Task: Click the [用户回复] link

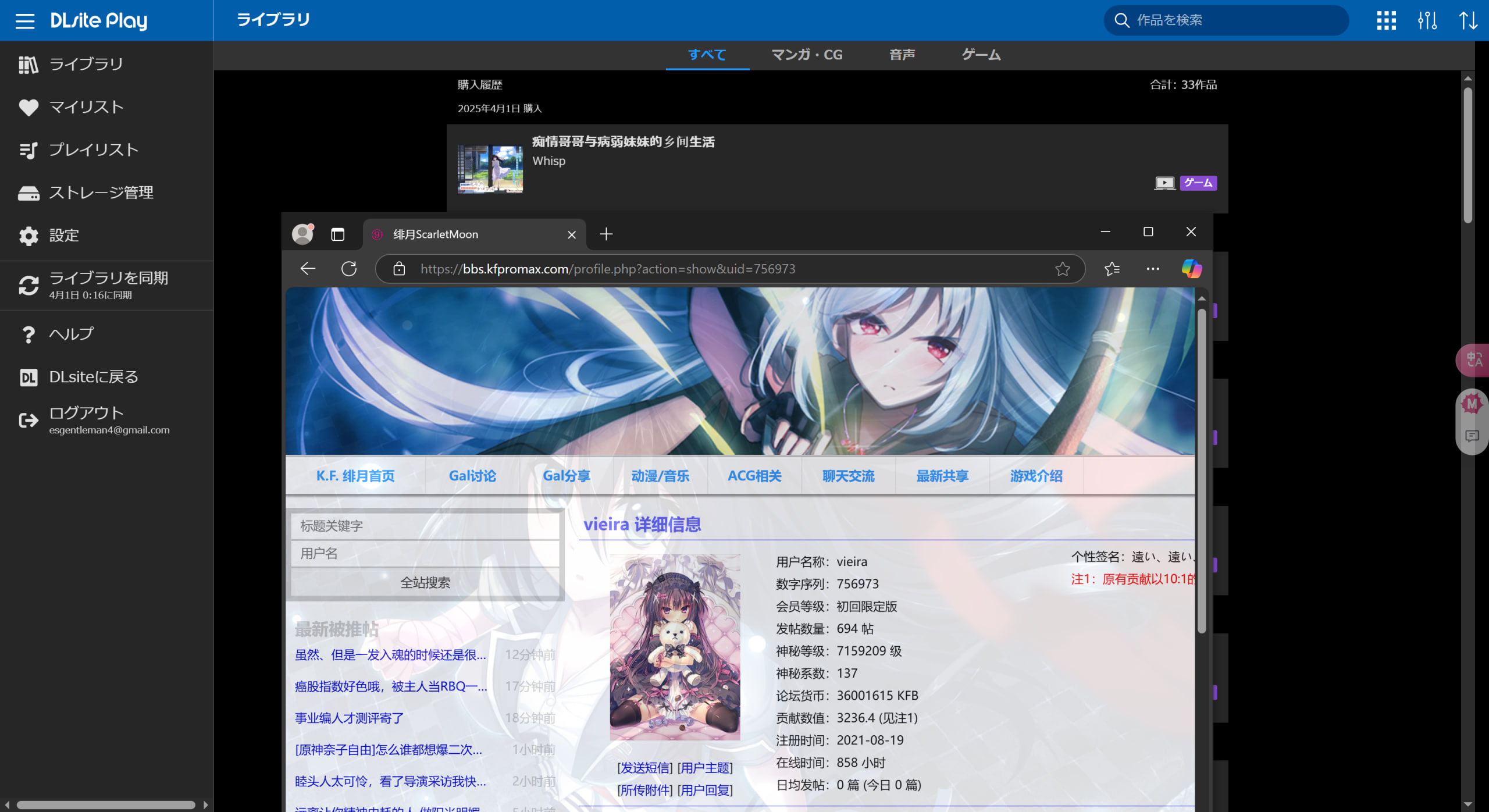Action: click(x=705, y=790)
